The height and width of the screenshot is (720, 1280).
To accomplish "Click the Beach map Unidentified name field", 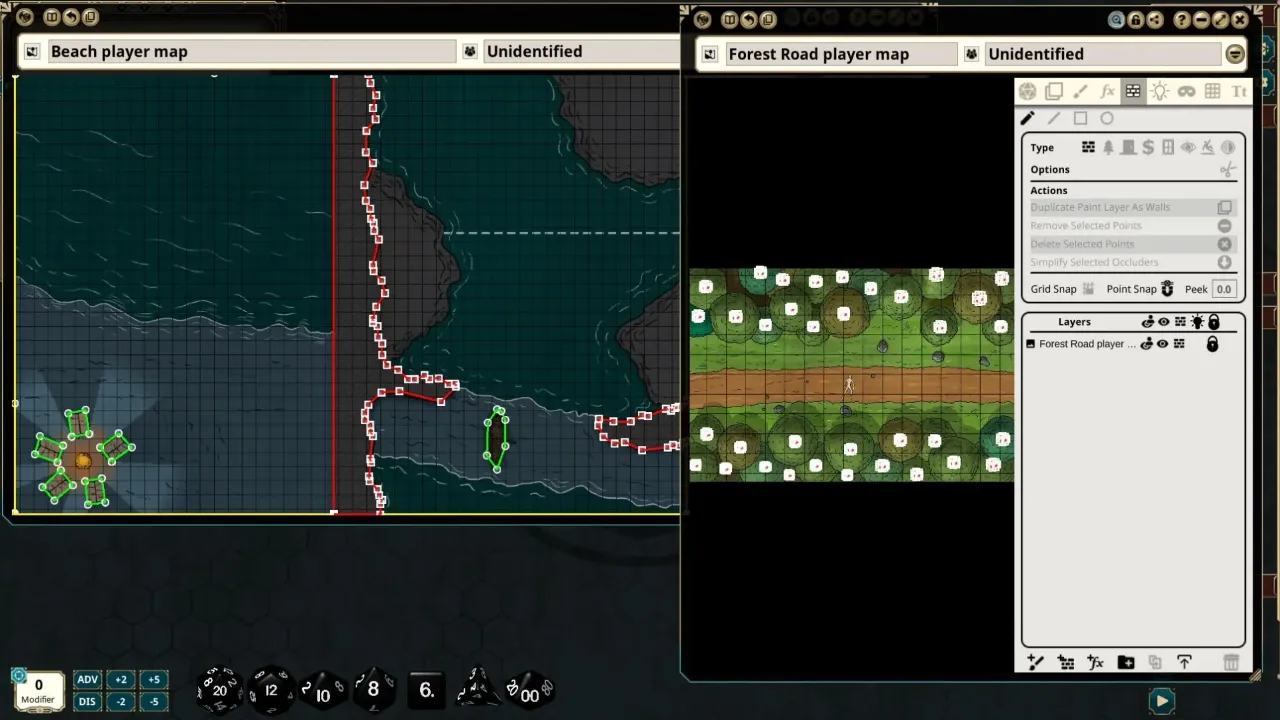I will tap(582, 51).
